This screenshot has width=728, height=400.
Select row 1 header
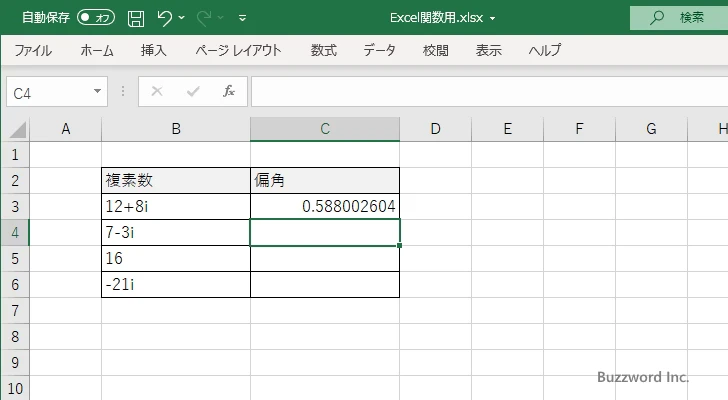coord(15,155)
